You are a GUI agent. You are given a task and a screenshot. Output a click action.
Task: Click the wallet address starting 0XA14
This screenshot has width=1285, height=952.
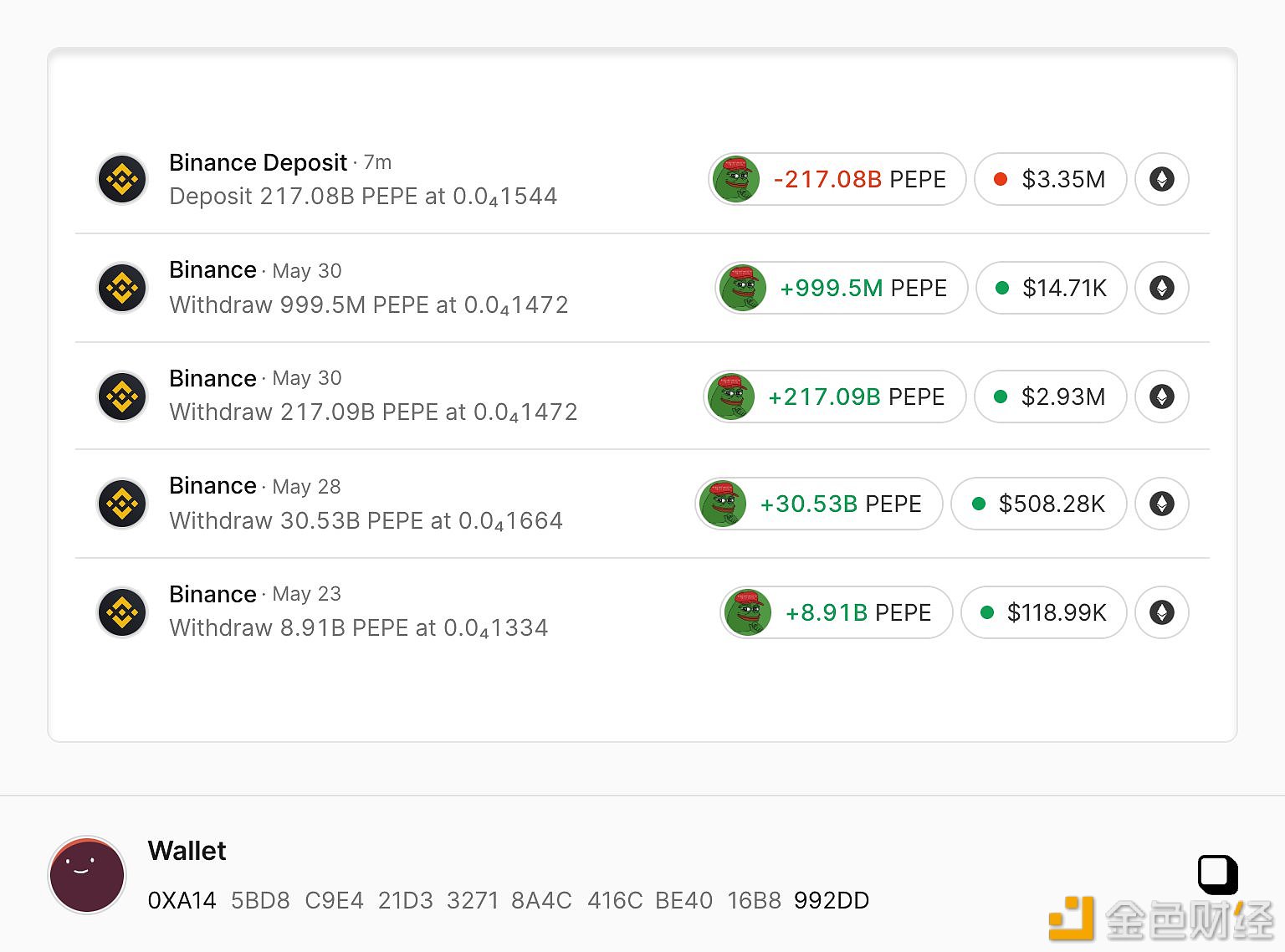(509, 901)
